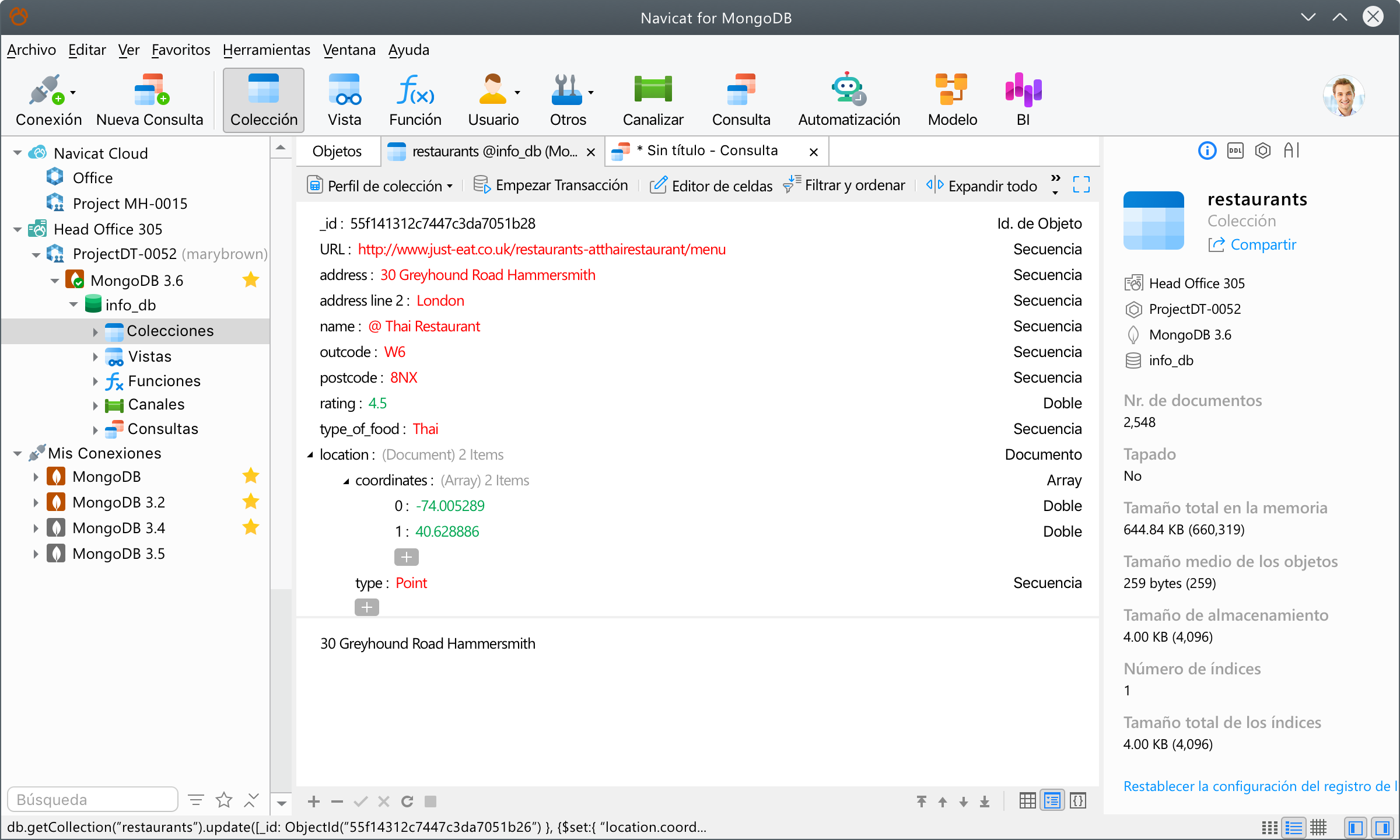1400x840 pixels.
Task: Toggle right information pane visibility
Action: tap(1382, 828)
